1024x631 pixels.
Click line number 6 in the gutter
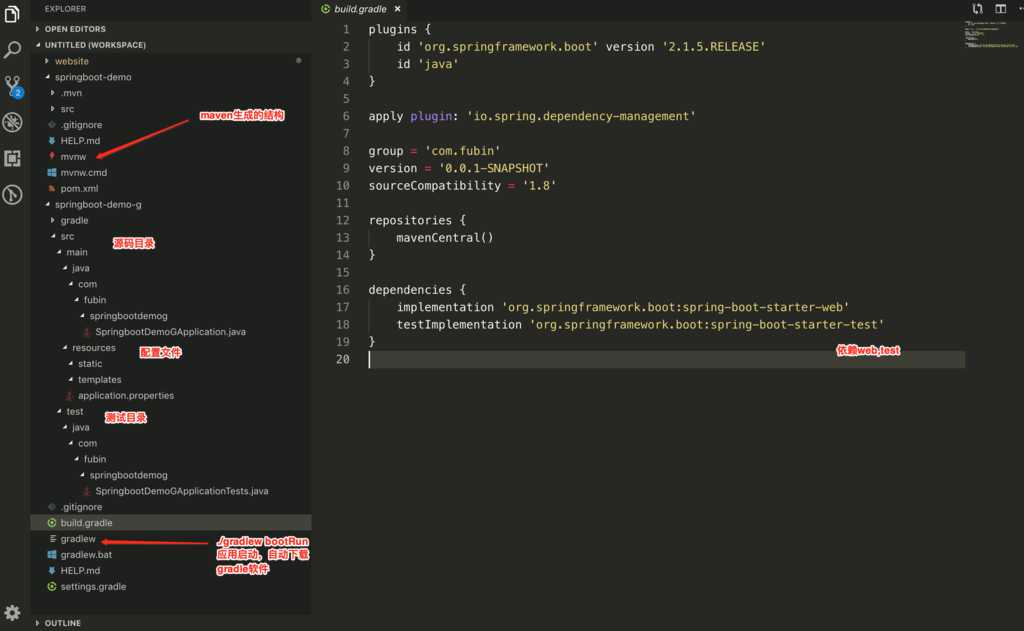pyautogui.click(x=345, y=116)
